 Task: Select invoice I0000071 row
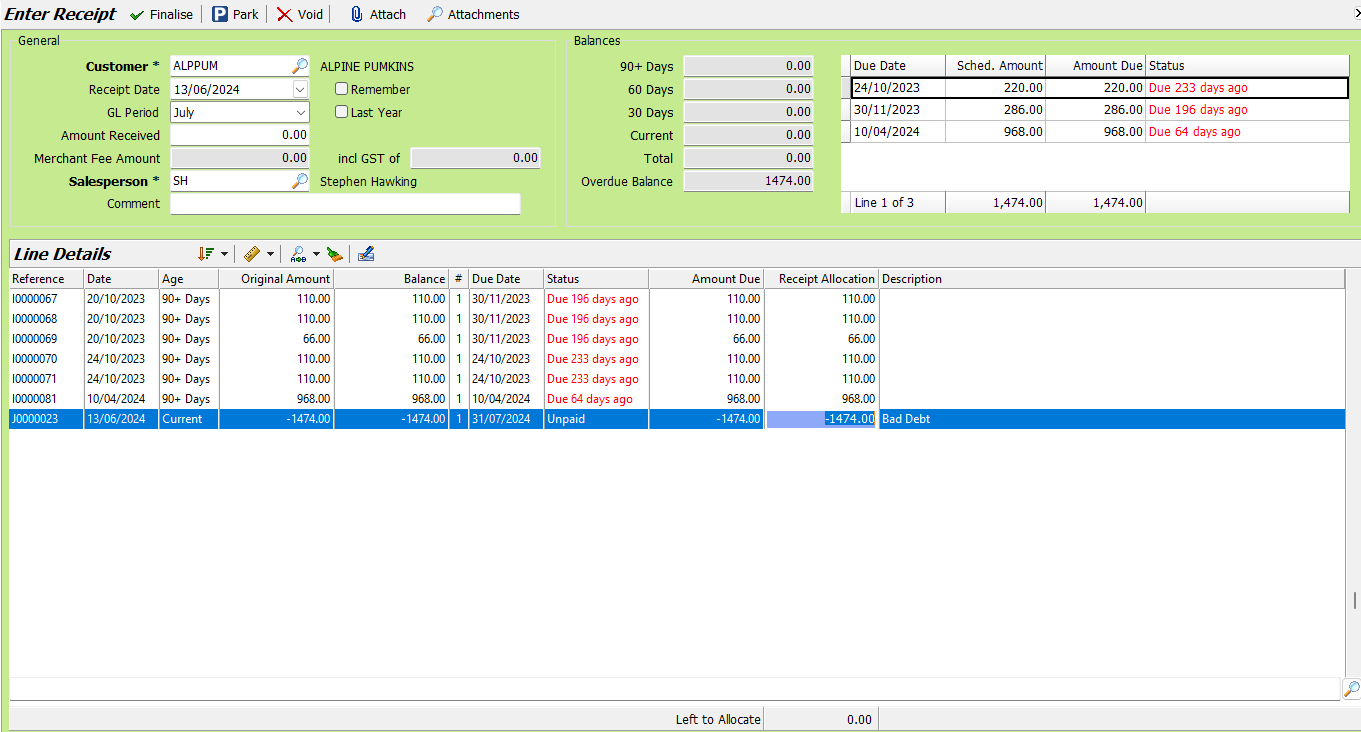(x=677, y=379)
